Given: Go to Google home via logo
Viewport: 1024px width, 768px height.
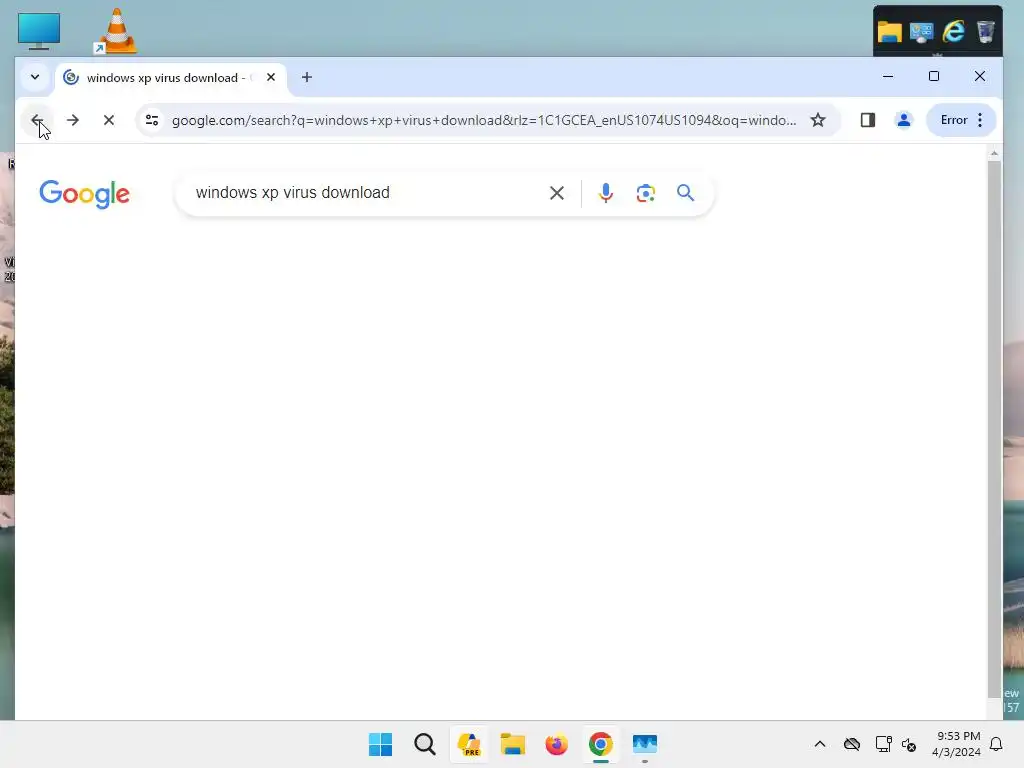Looking at the screenshot, I should (84, 194).
